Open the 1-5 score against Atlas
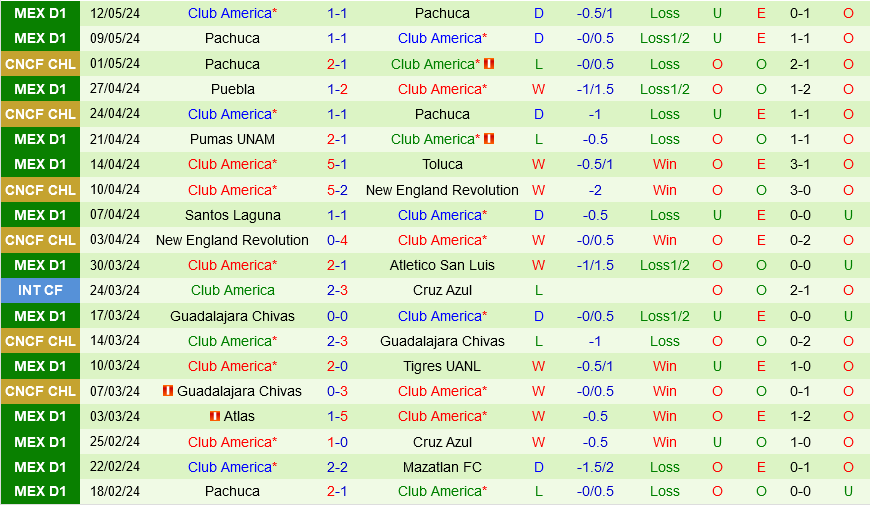The width and height of the screenshot is (870, 505). click(x=337, y=416)
